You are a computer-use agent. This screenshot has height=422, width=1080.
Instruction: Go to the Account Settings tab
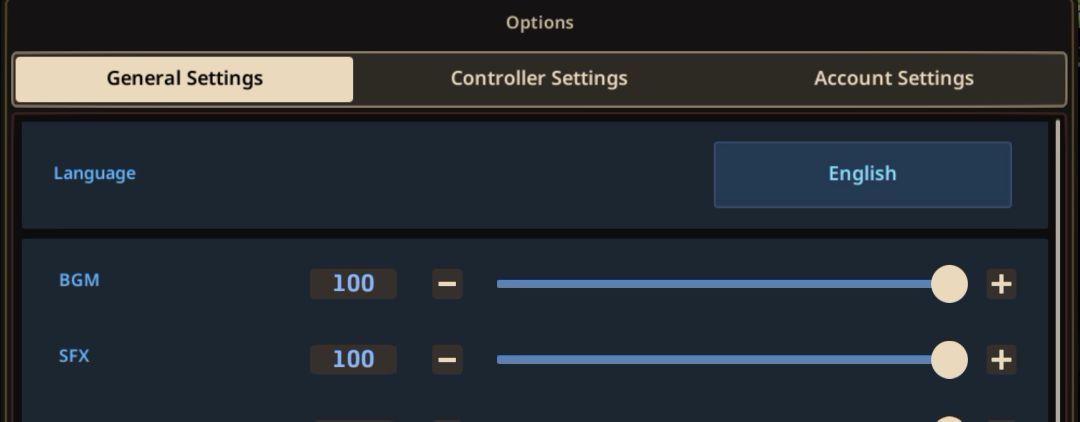(893, 79)
